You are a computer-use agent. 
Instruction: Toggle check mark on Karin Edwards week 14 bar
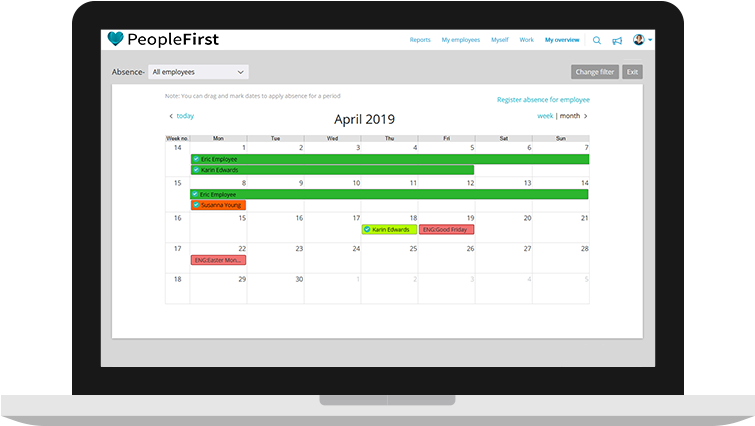196,170
